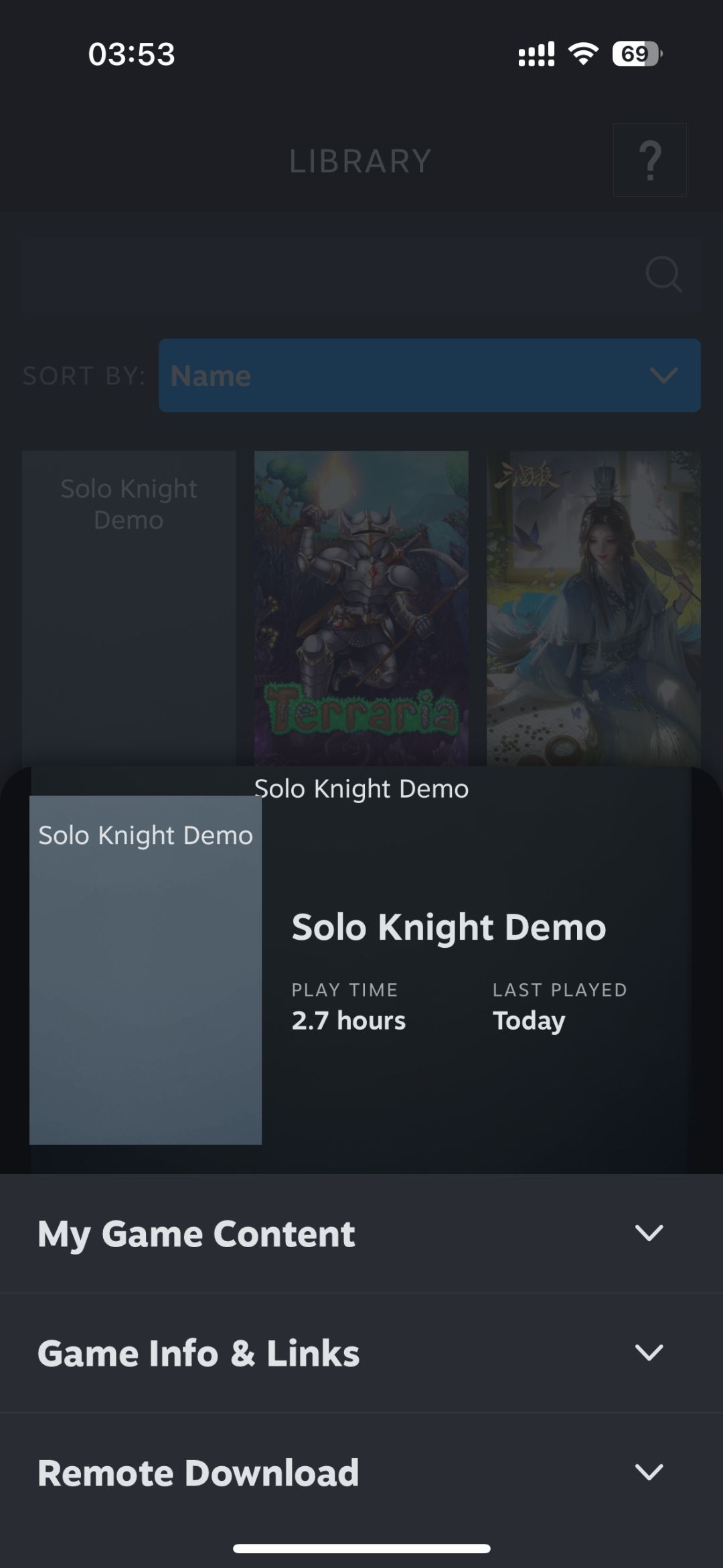Screen dimensions: 723x1568
Task: Tap the Today last played value
Action: click(x=529, y=1021)
